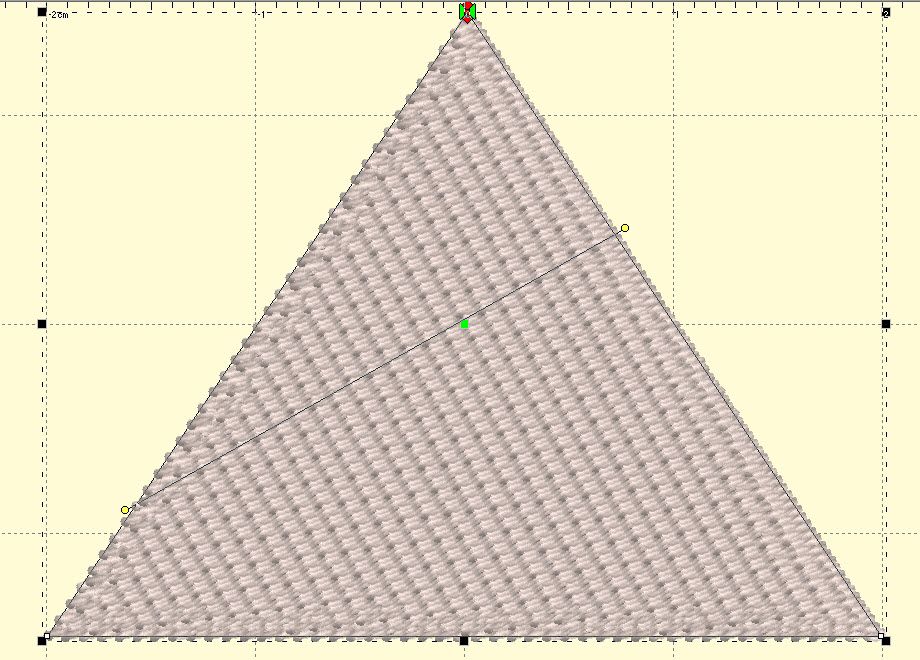Click the bottom-right black selection handle
The height and width of the screenshot is (660, 920).
coord(885,640)
